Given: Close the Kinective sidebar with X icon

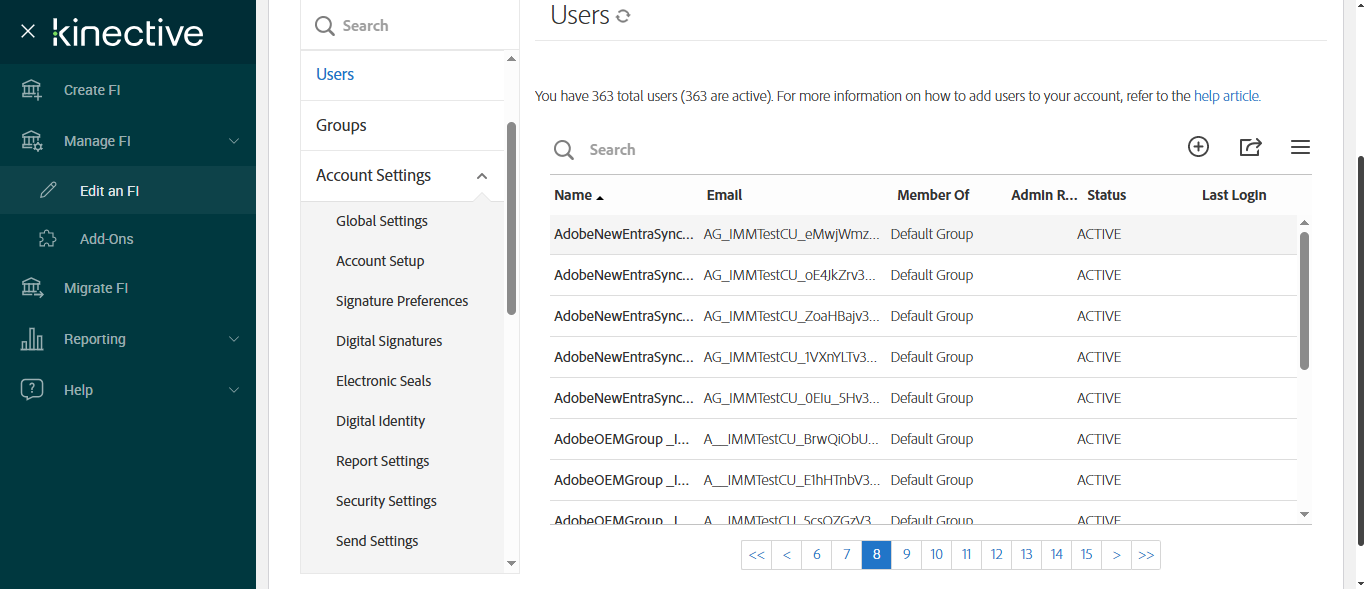Looking at the screenshot, I should 28,31.
